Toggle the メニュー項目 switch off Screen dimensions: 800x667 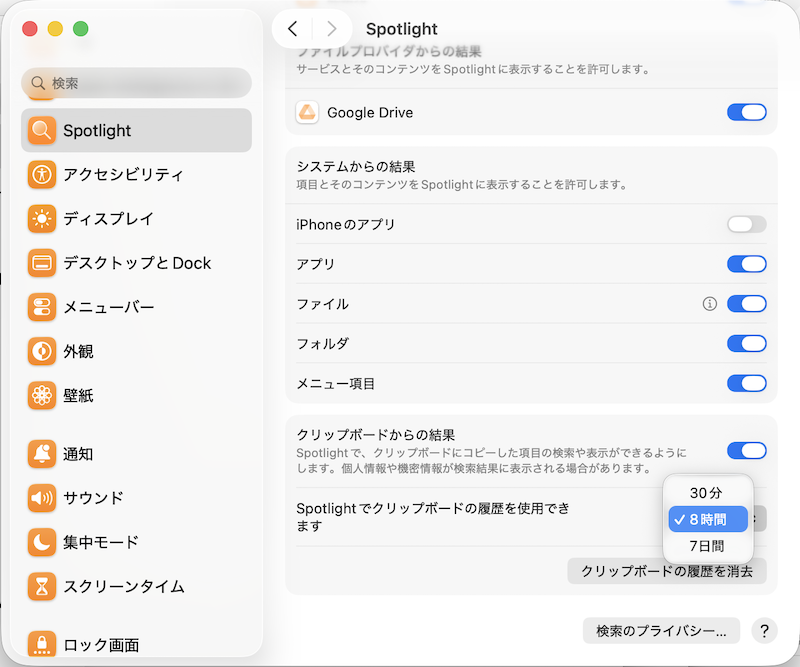click(x=746, y=384)
